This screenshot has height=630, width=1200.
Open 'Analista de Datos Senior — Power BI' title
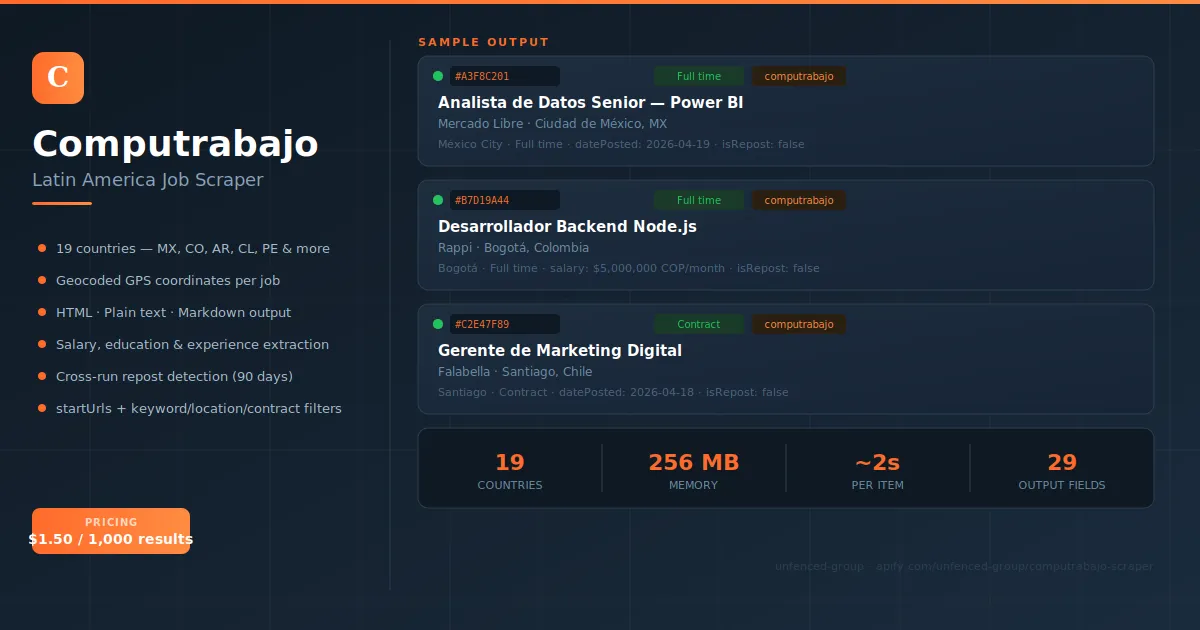[x=590, y=103]
